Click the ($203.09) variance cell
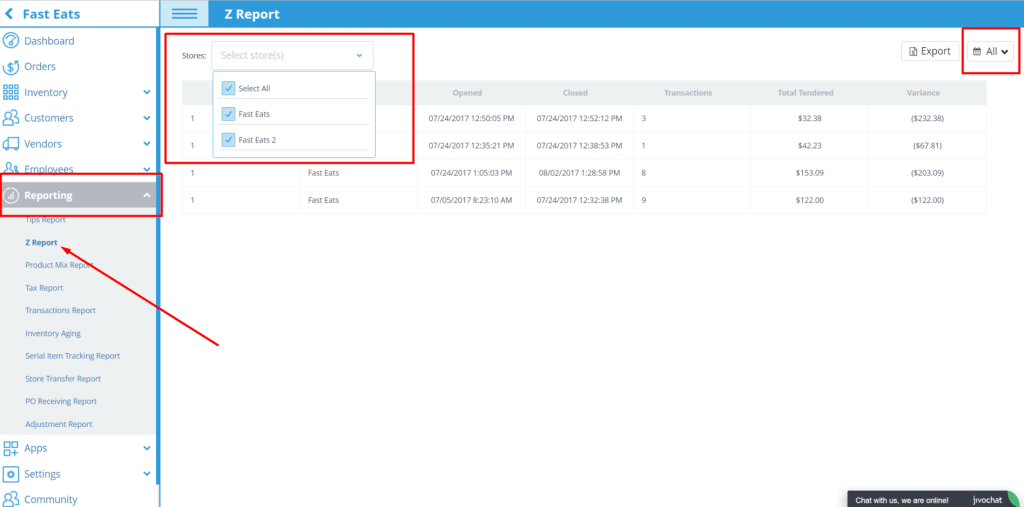The width and height of the screenshot is (1024, 507). (927, 173)
